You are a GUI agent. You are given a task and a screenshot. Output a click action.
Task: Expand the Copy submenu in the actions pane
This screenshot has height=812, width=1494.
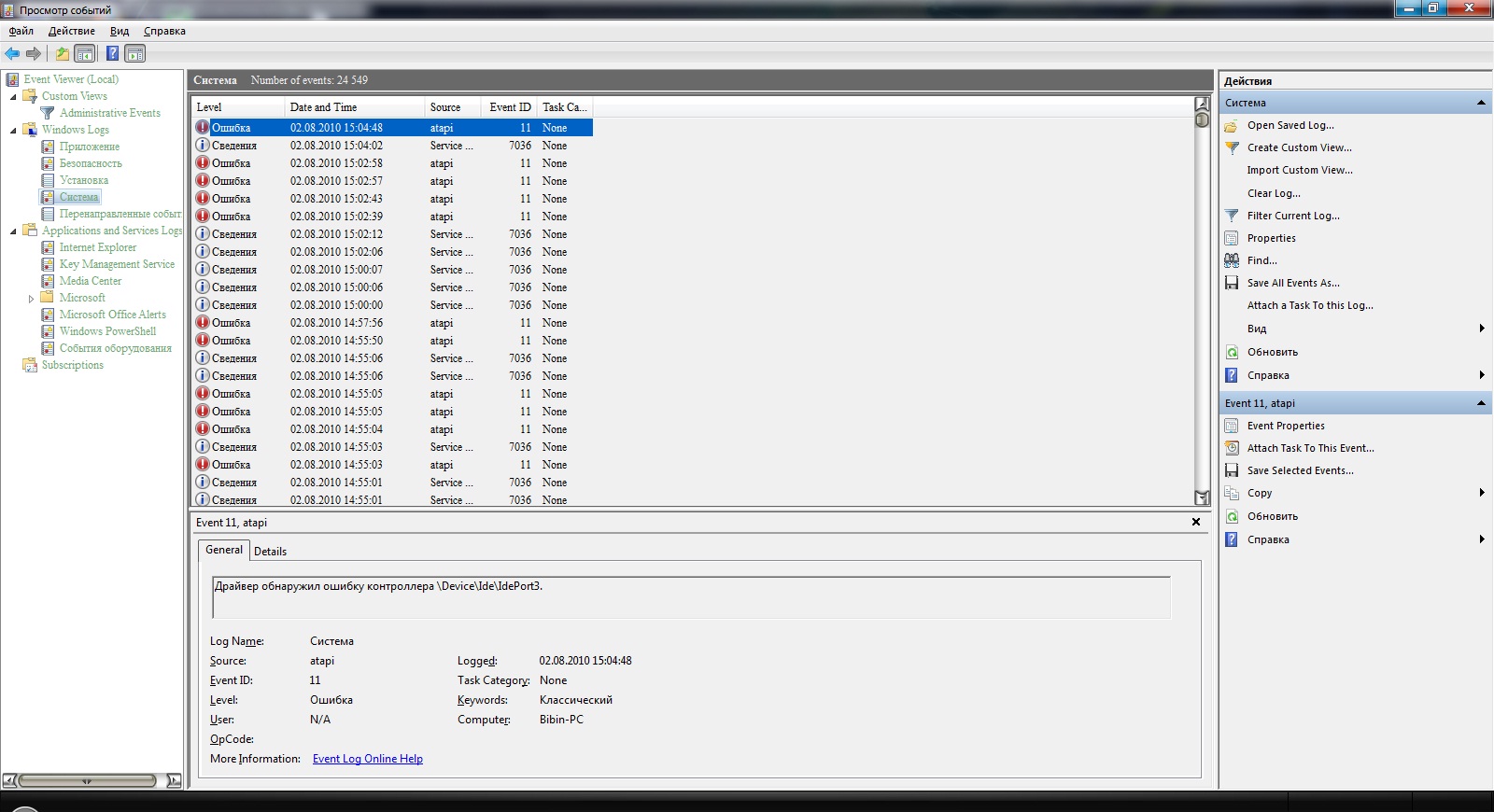1481,493
